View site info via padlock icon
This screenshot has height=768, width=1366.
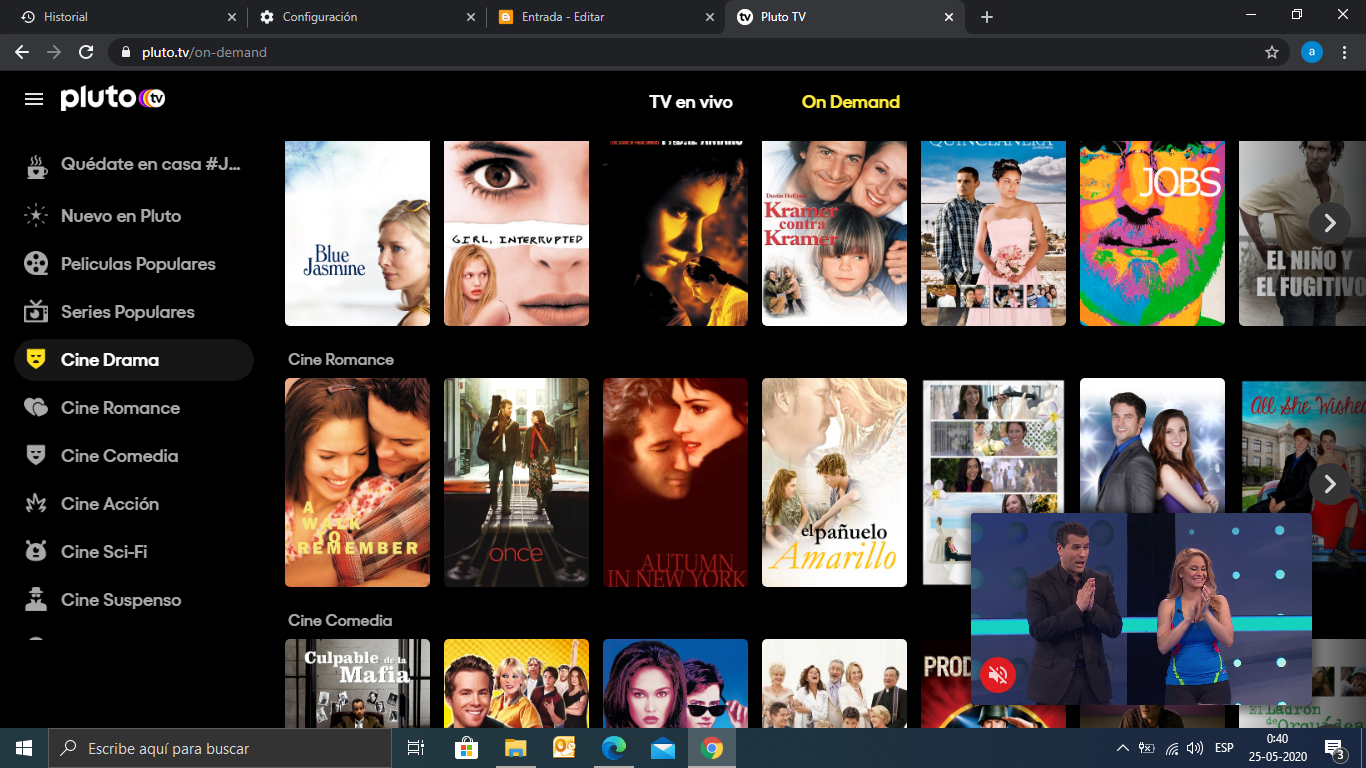tap(126, 52)
